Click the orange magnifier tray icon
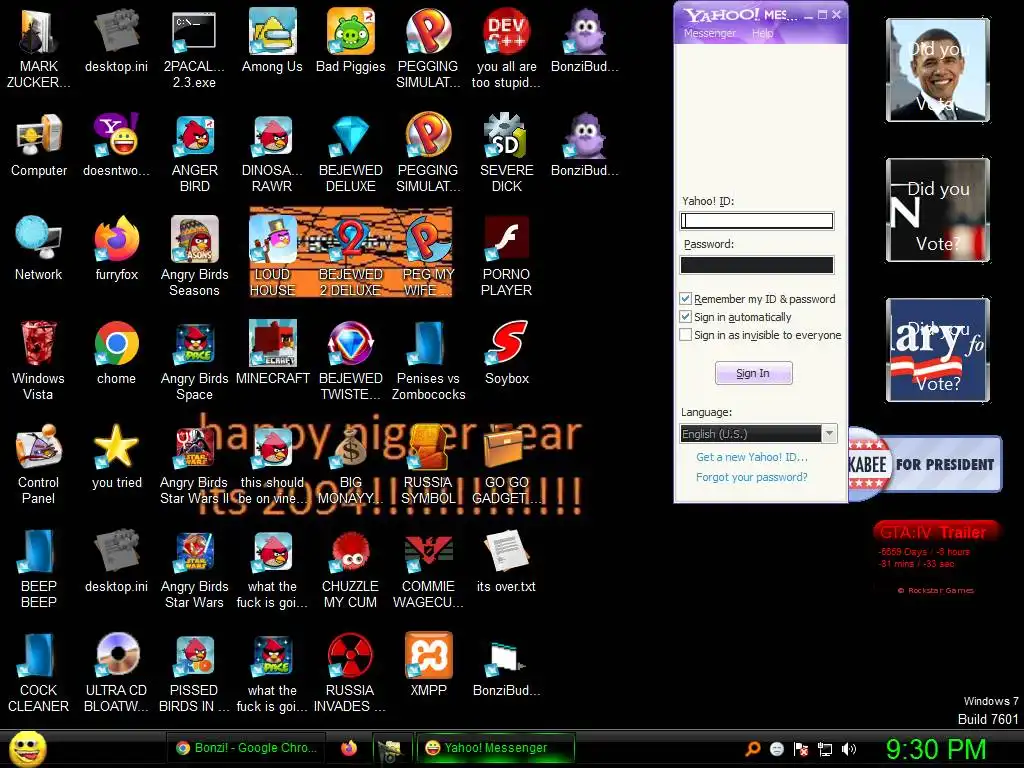The height and width of the screenshot is (768, 1024). pyautogui.click(x=753, y=749)
